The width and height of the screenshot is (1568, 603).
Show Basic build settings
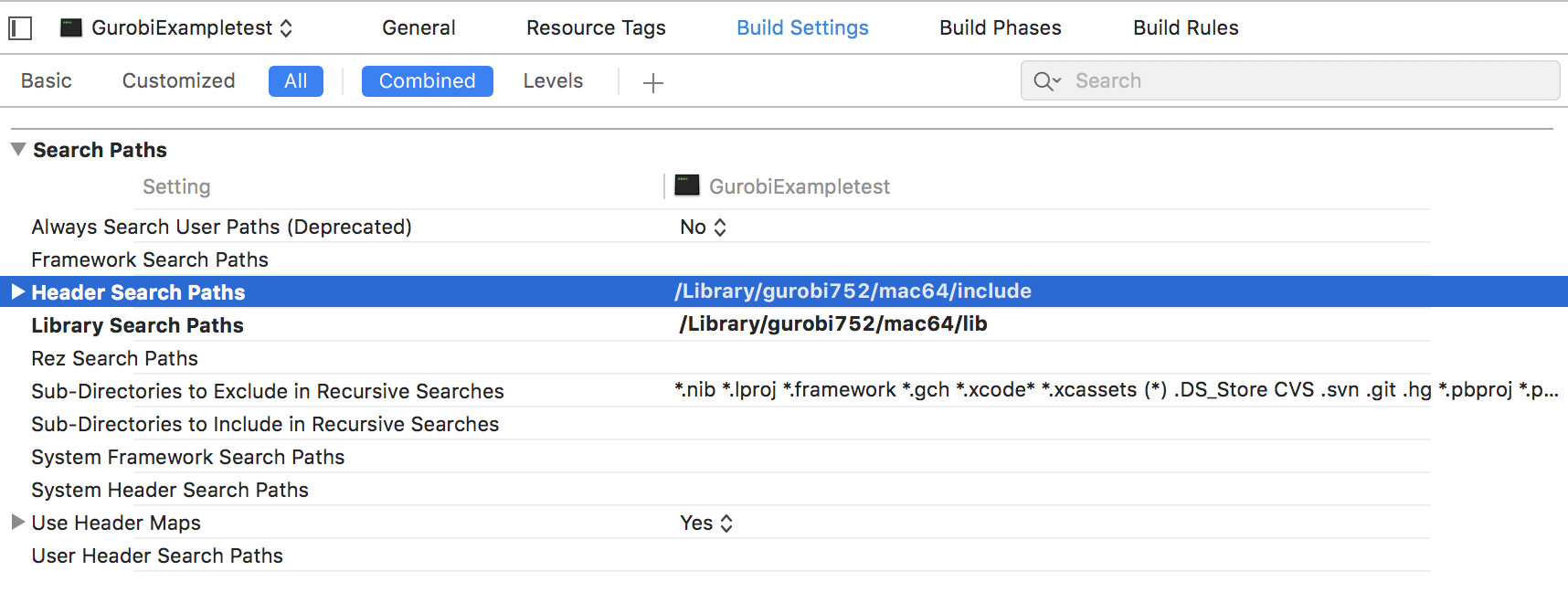click(x=47, y=81)
